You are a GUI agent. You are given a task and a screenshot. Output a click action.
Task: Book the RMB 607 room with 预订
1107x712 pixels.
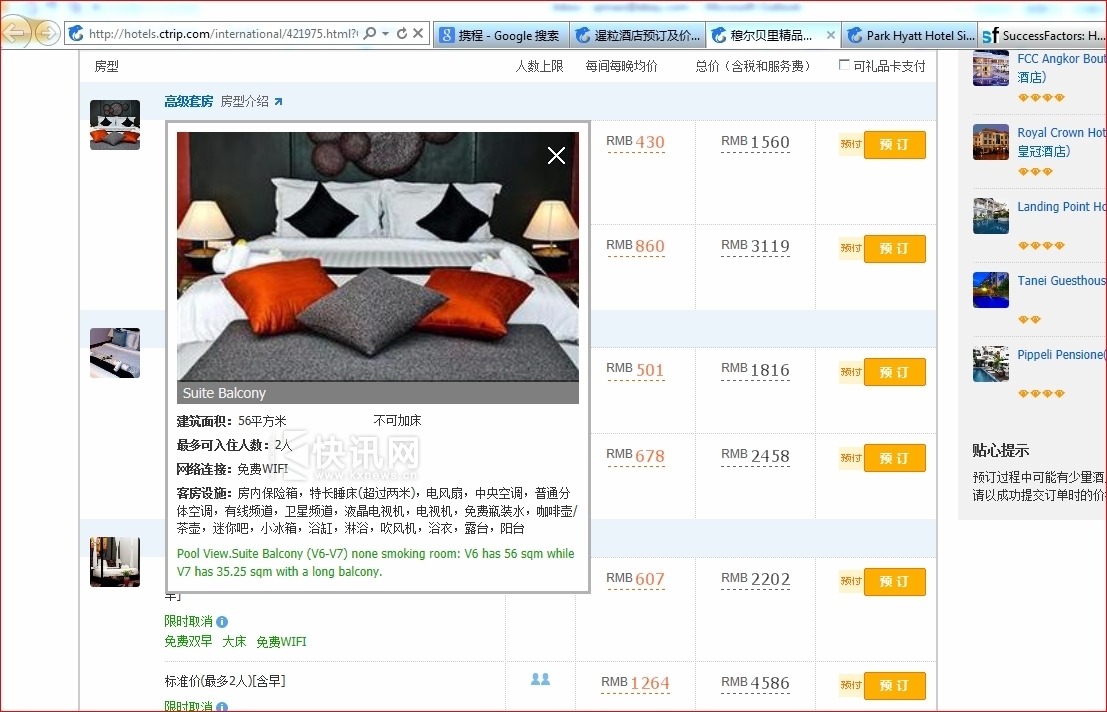894,581
